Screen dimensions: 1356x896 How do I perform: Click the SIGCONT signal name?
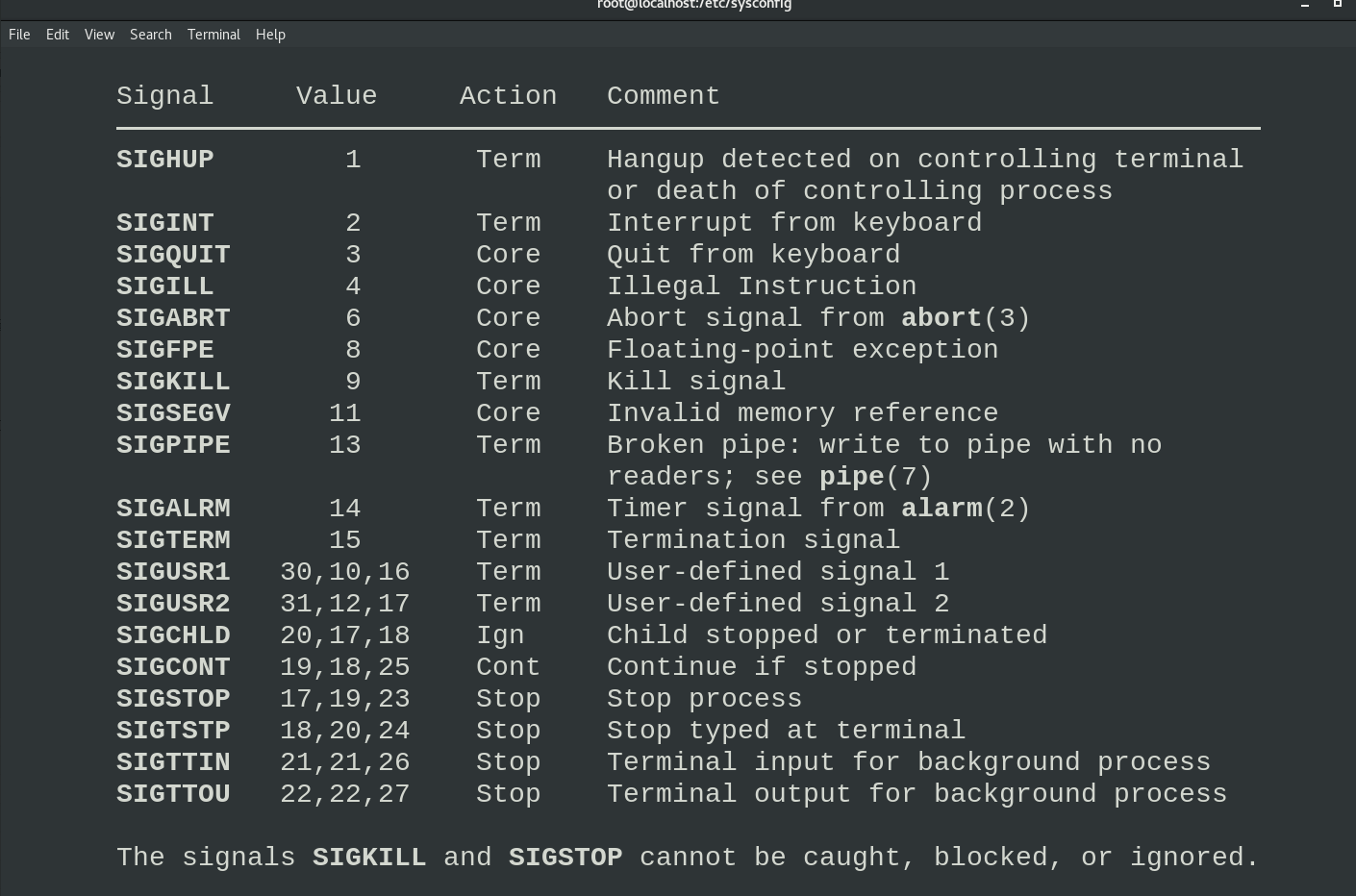point(173,667)
